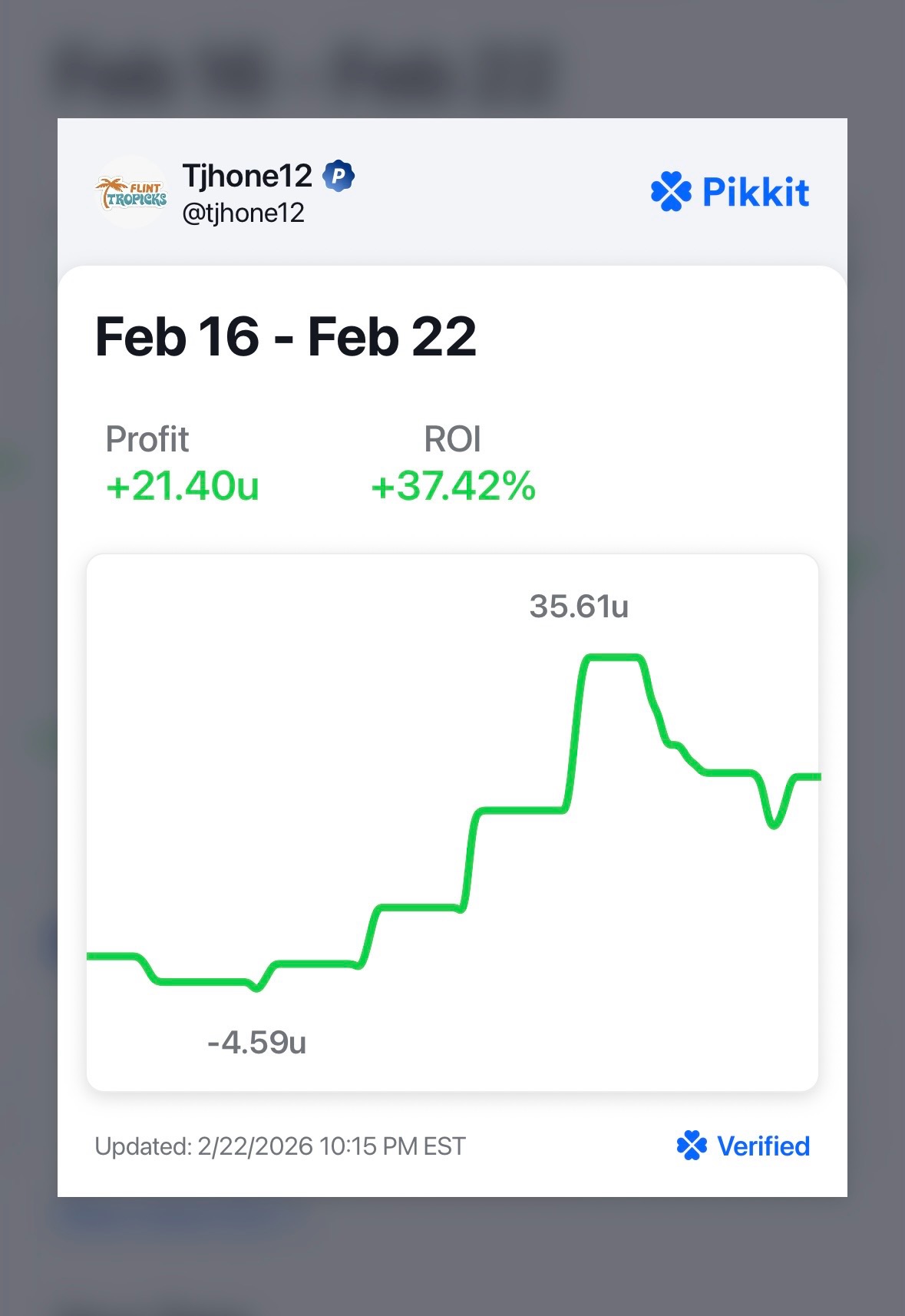Tap the Flint Tropicks profile avatar
905x1316 pixels.
click(131, 193)
